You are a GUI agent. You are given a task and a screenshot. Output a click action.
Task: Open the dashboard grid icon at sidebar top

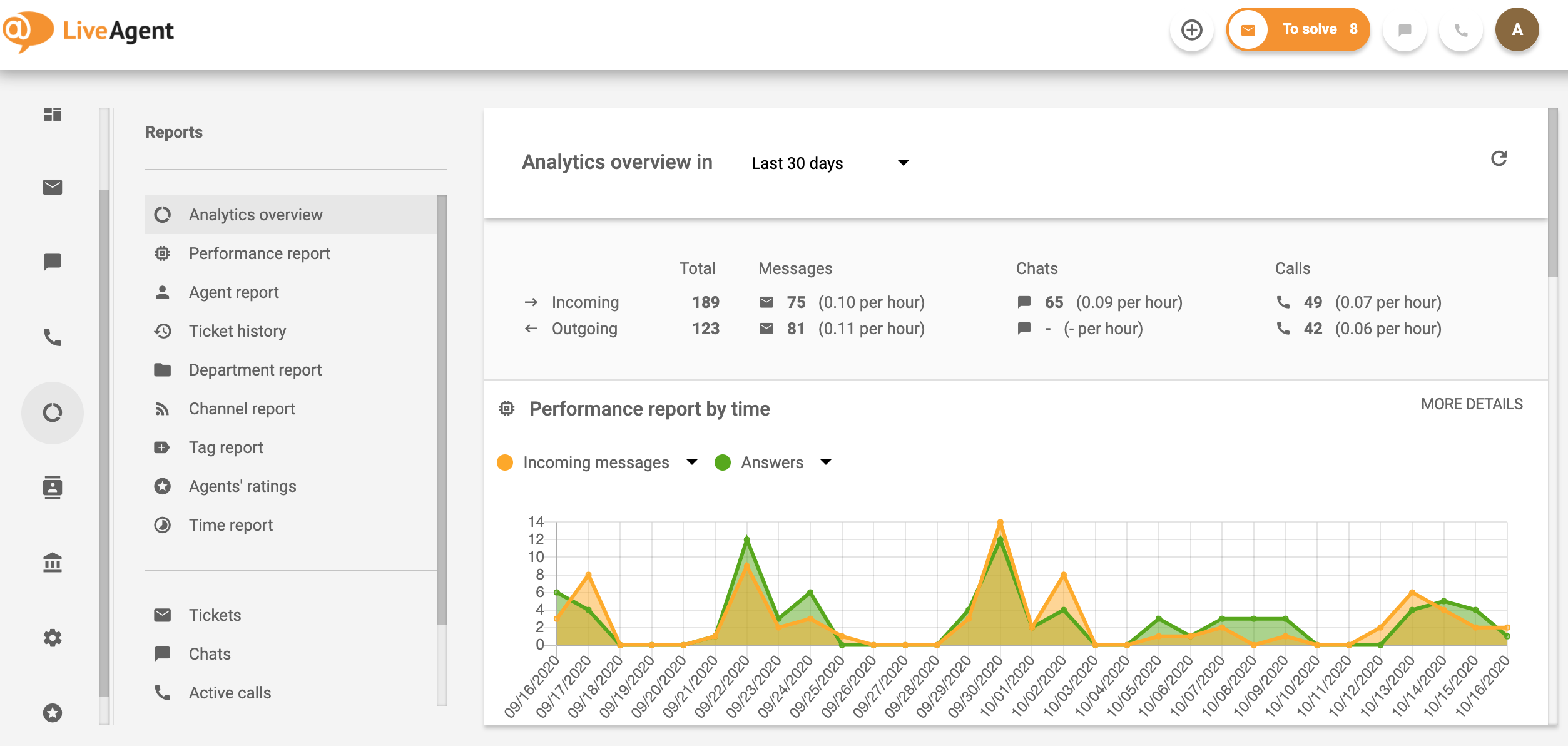point(53,115)
